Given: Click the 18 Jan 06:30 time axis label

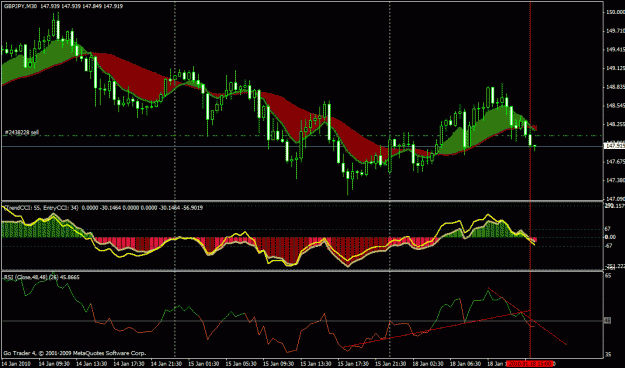Looking at the screenshot, I should click(466, 364).
